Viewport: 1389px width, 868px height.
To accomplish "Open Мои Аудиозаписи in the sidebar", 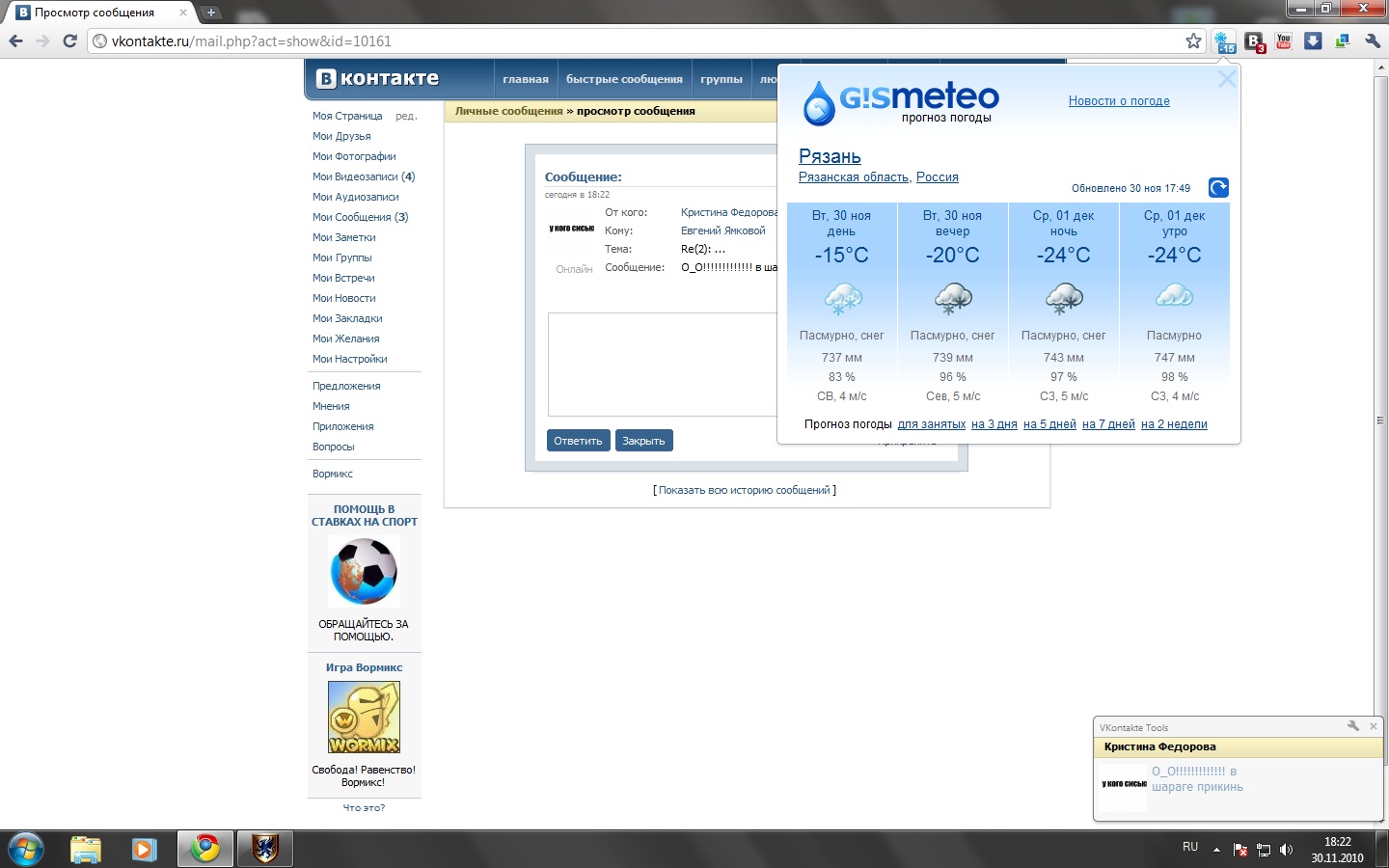I will (356, 197).
